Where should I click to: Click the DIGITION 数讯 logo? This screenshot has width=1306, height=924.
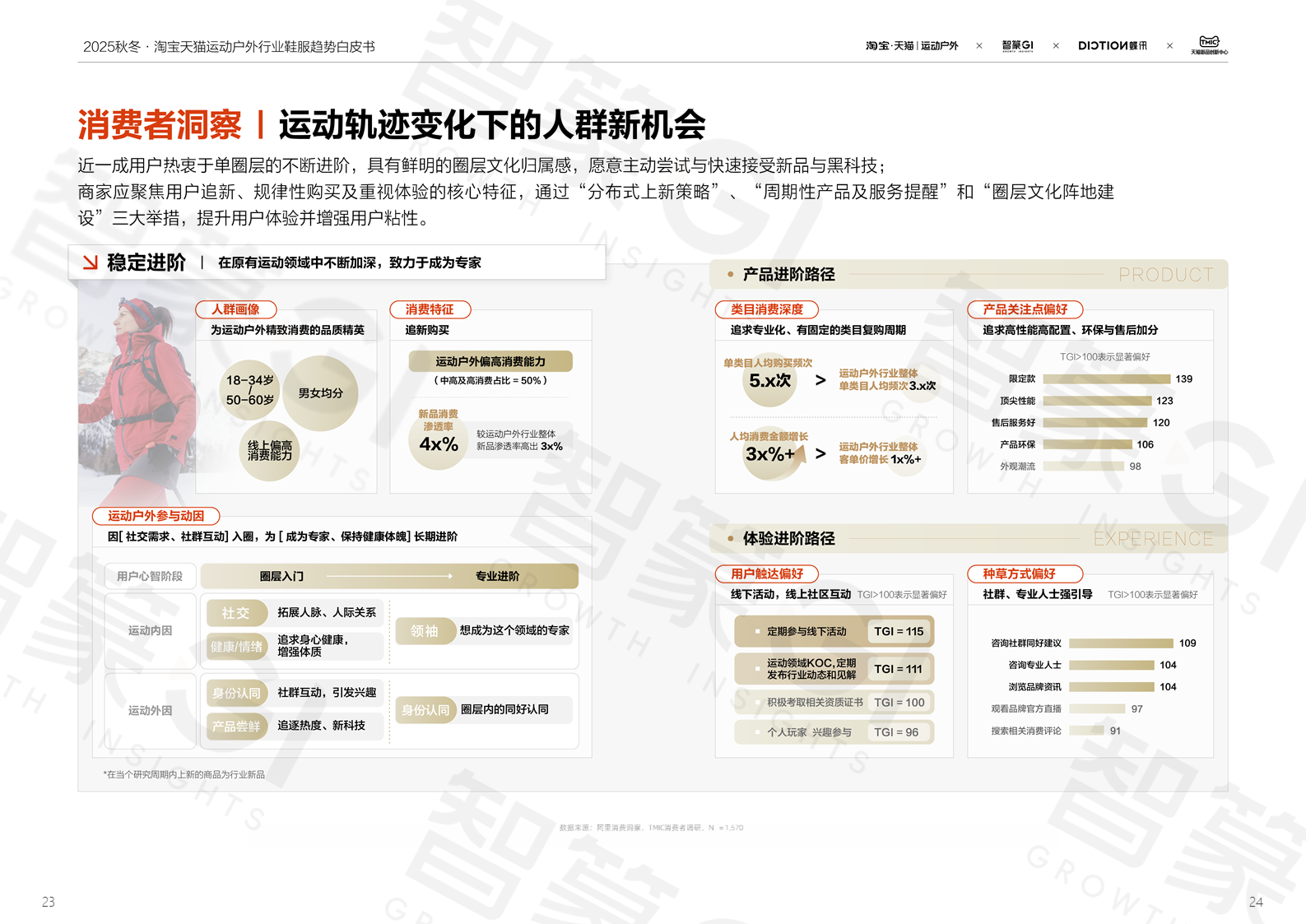(x=1112, y=46)
